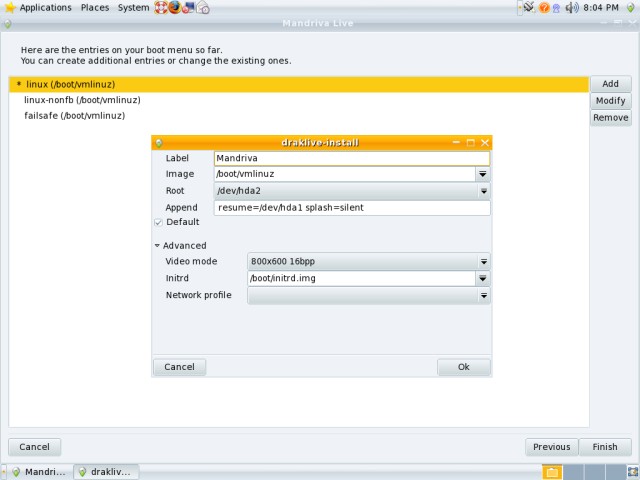Click the draklive-install dialog title icon

(x=159, y=143)
